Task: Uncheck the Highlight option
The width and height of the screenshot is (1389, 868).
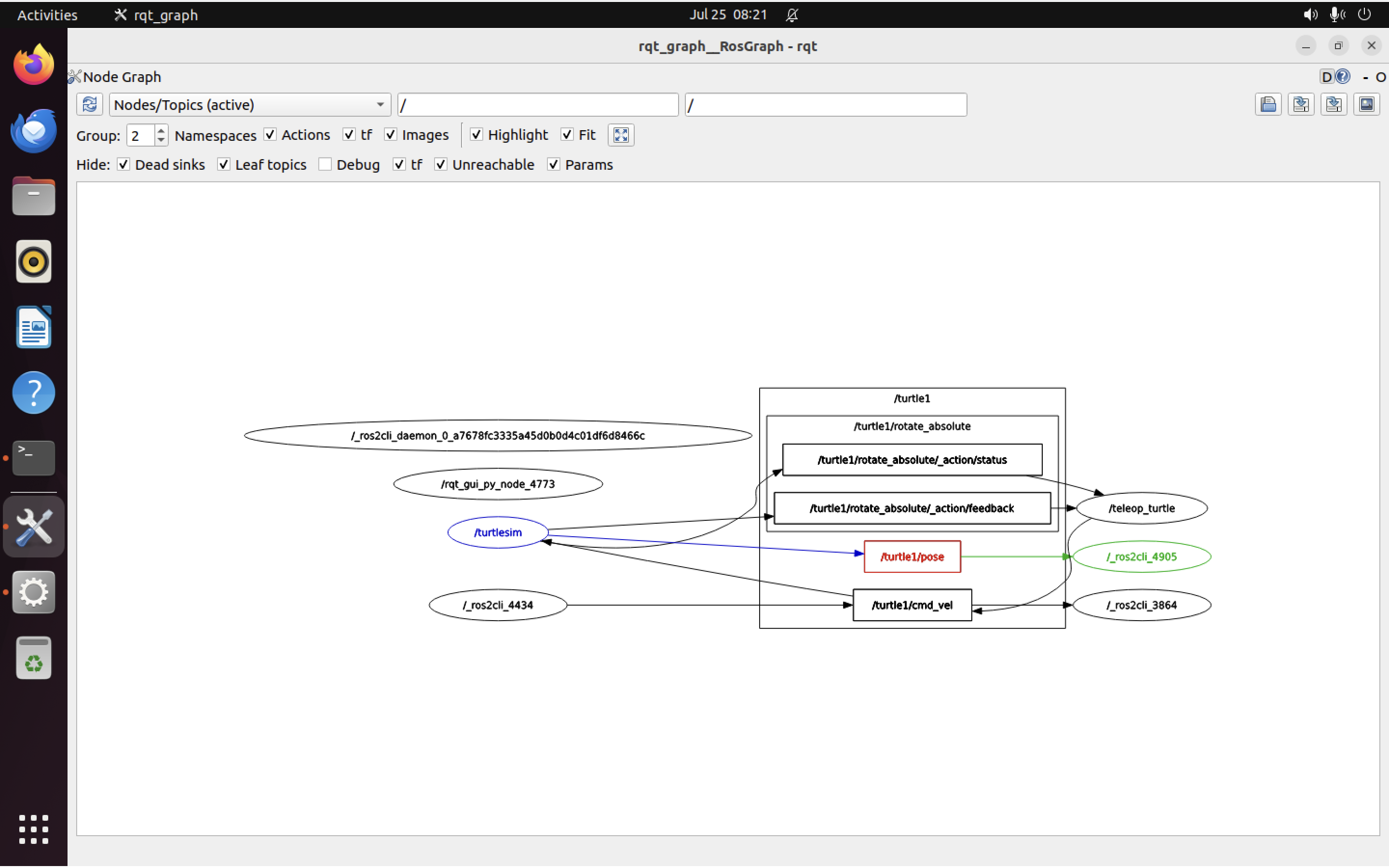Action: (477, 135)
